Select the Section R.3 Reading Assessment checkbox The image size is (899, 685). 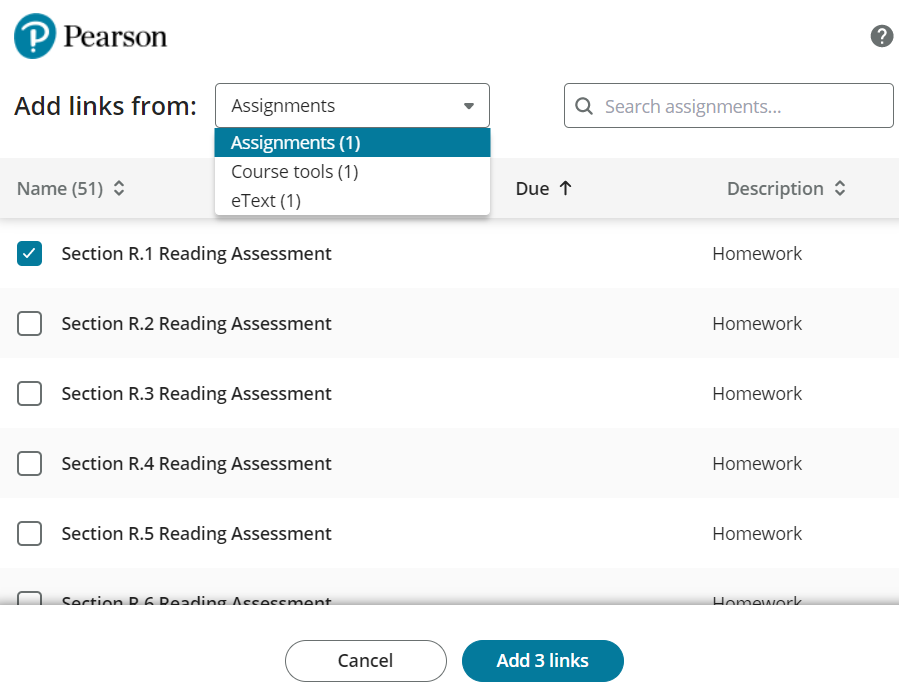29,394
